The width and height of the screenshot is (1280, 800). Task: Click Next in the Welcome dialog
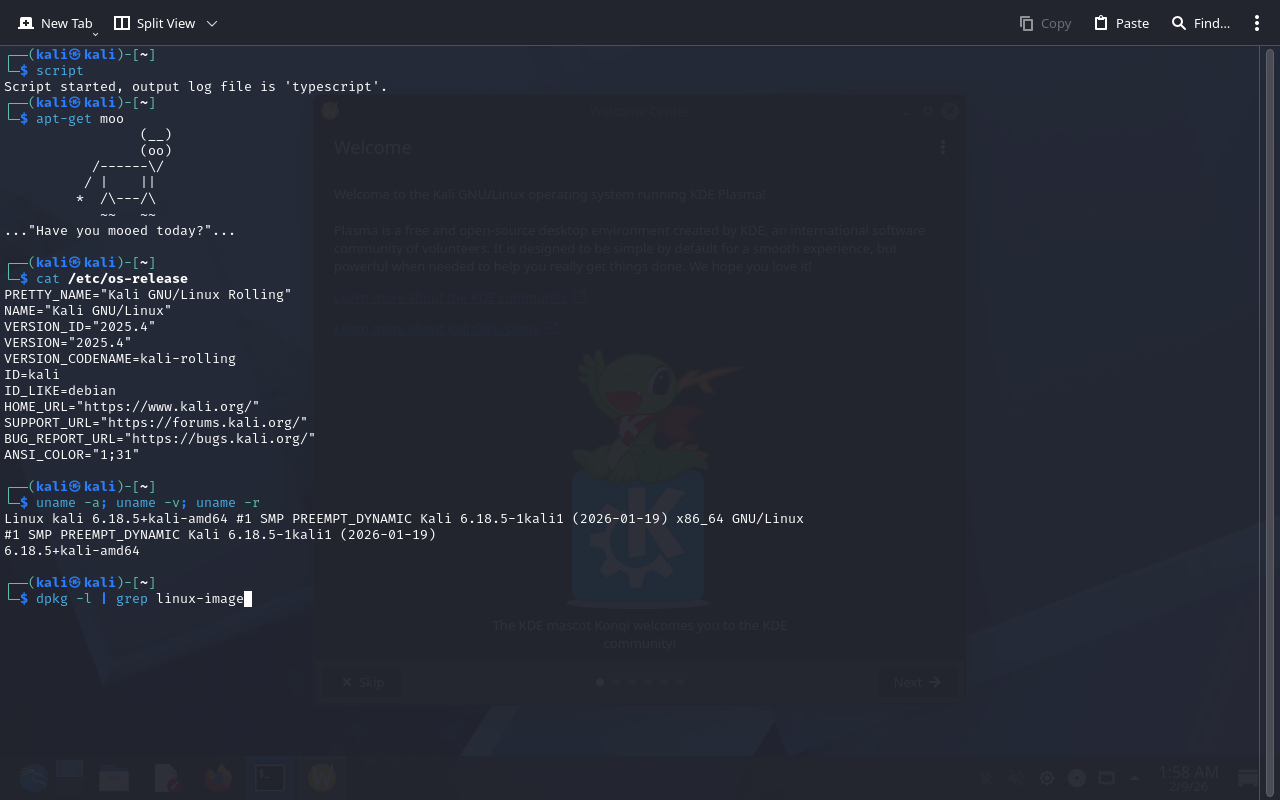[x=917, y=682]
